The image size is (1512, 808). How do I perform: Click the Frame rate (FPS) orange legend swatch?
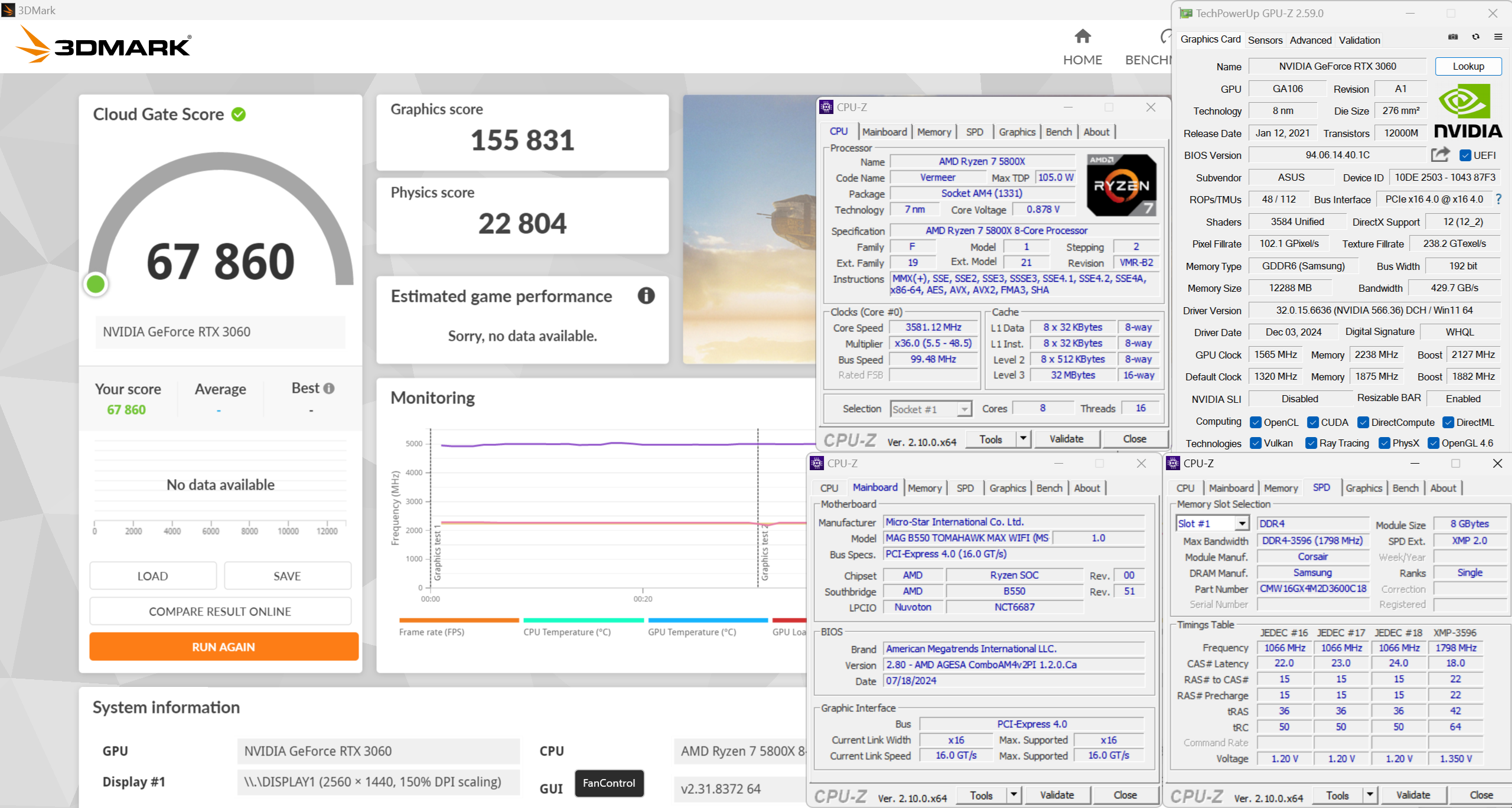point(459,620)
